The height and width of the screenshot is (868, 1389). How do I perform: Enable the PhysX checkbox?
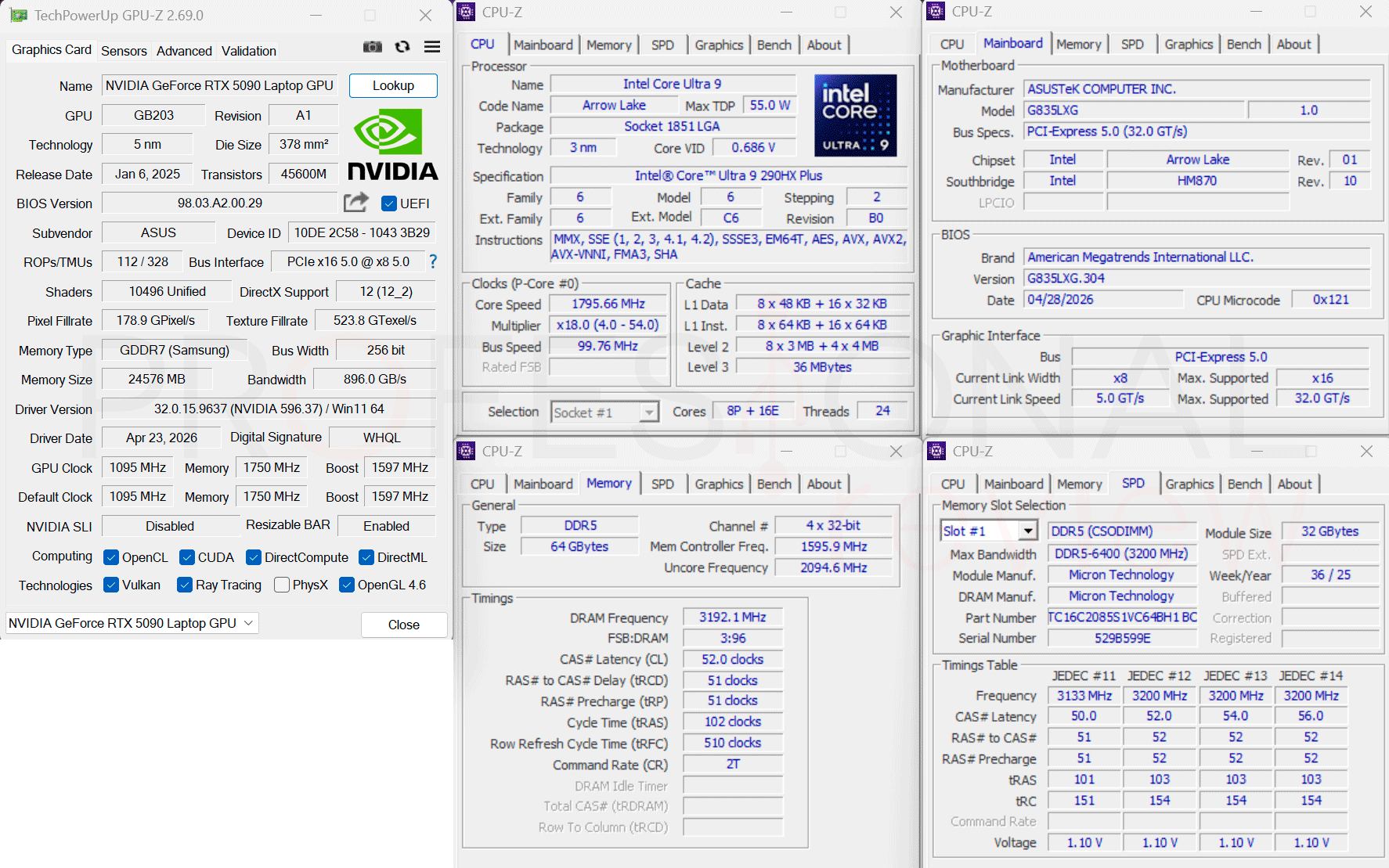coord(282,585)
